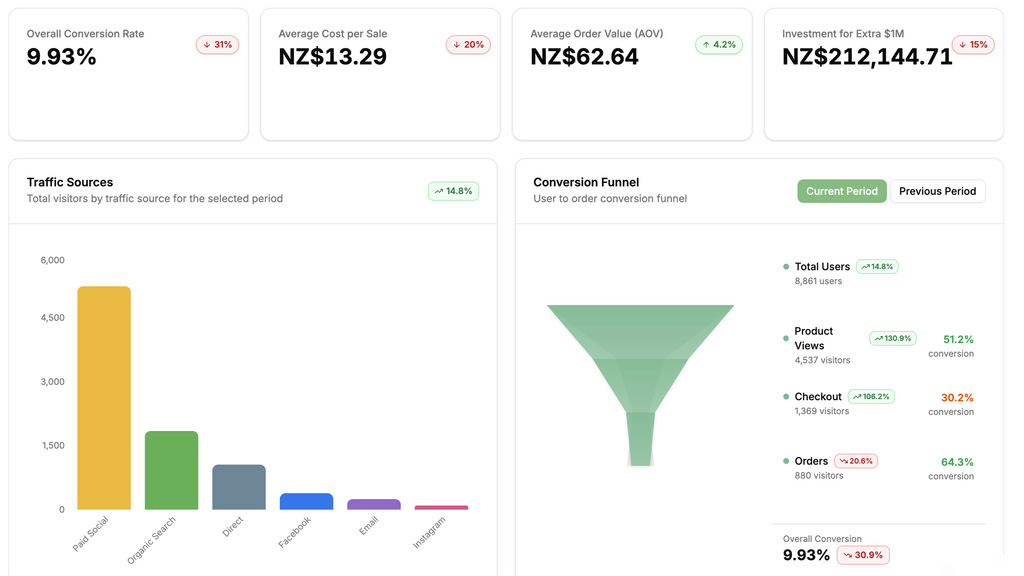Click the 130.9% trend badge beside Product Views

pos(892,339)
